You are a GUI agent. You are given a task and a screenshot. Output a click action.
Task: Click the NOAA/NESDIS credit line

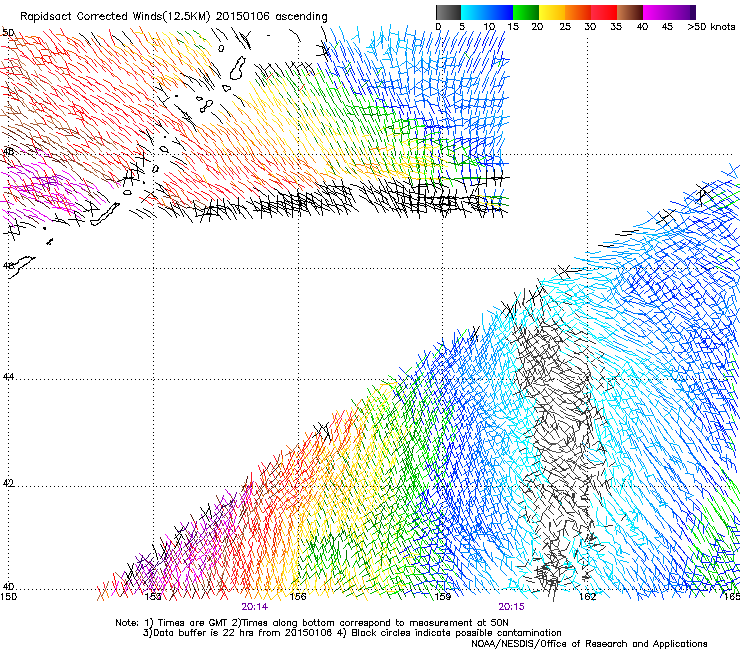click(589, 643)
